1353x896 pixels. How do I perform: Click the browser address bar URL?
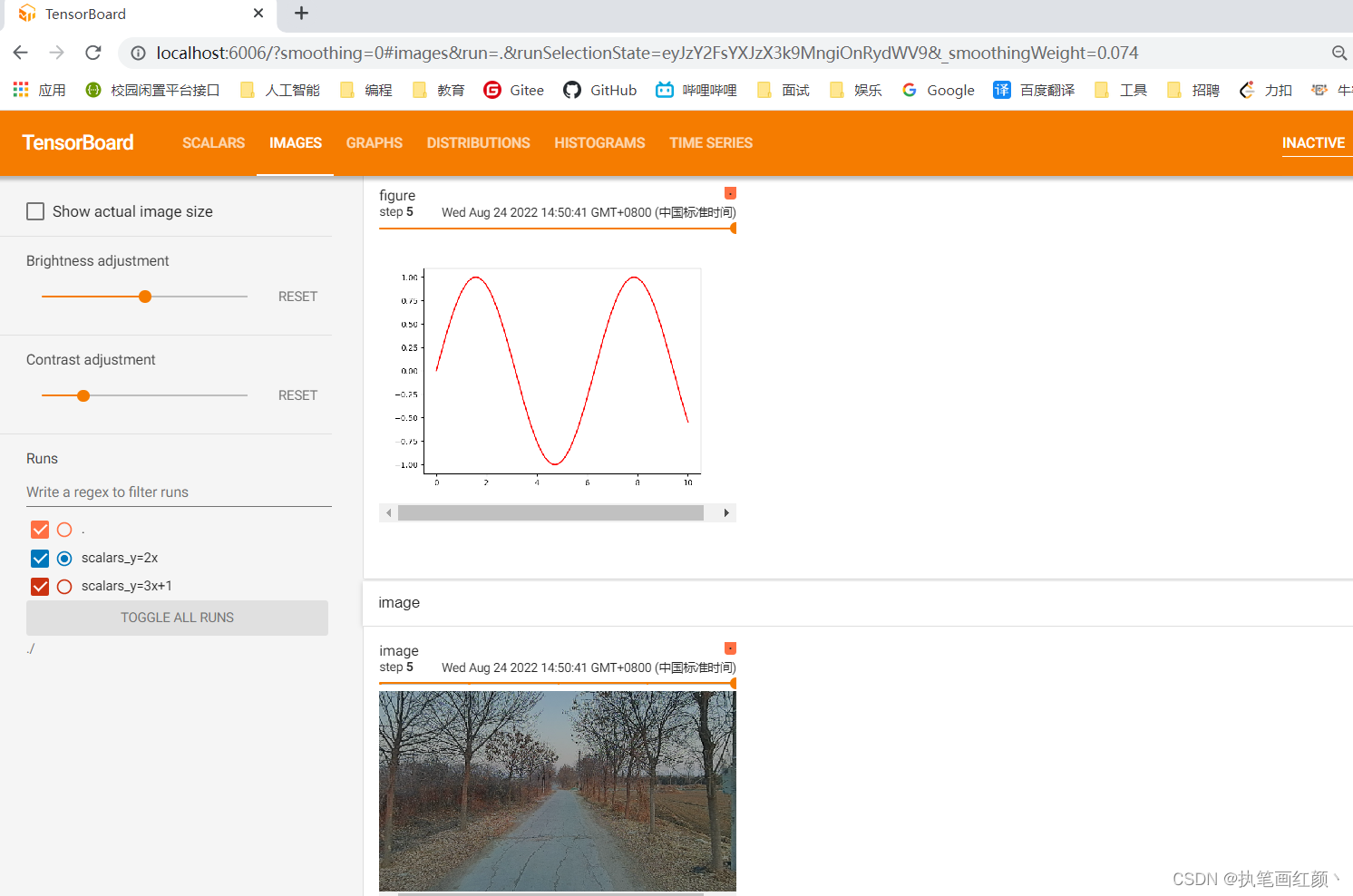(647, 54)
